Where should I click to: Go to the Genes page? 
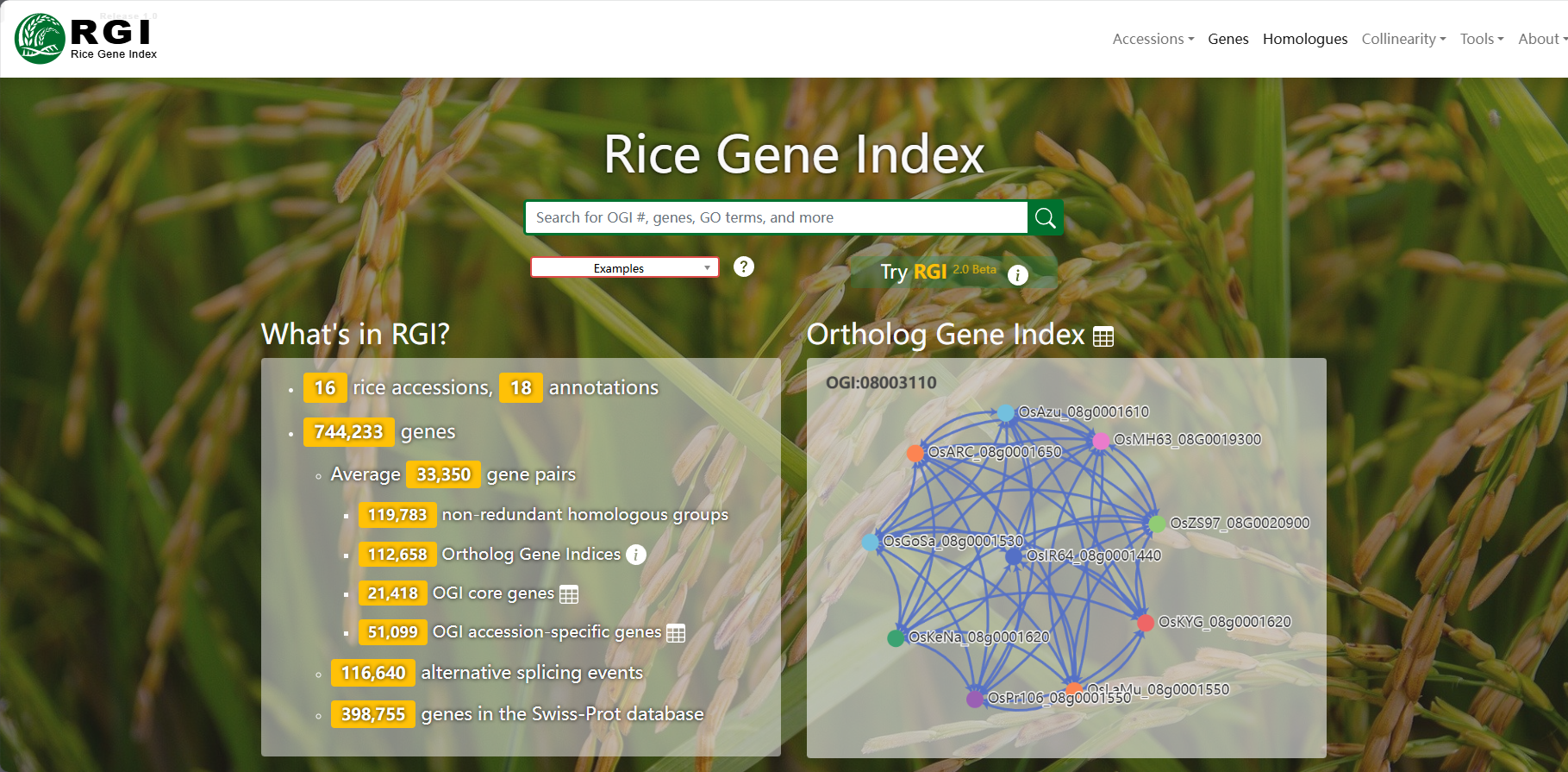coord(1228,39)
